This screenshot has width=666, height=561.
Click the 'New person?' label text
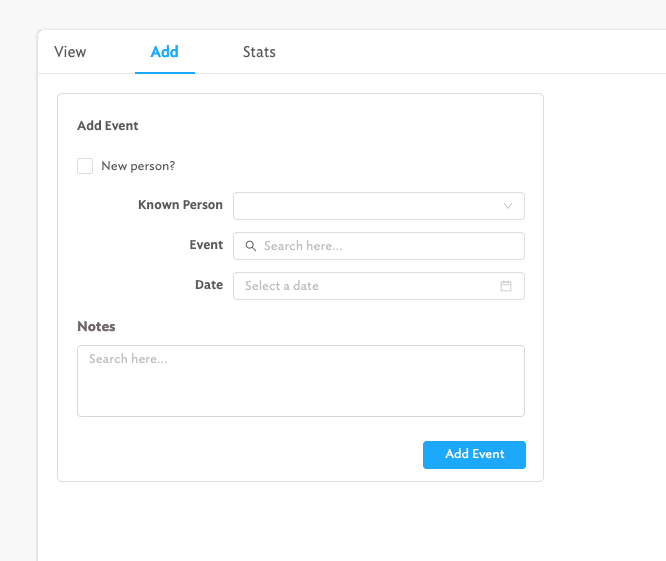pos(138,166)
